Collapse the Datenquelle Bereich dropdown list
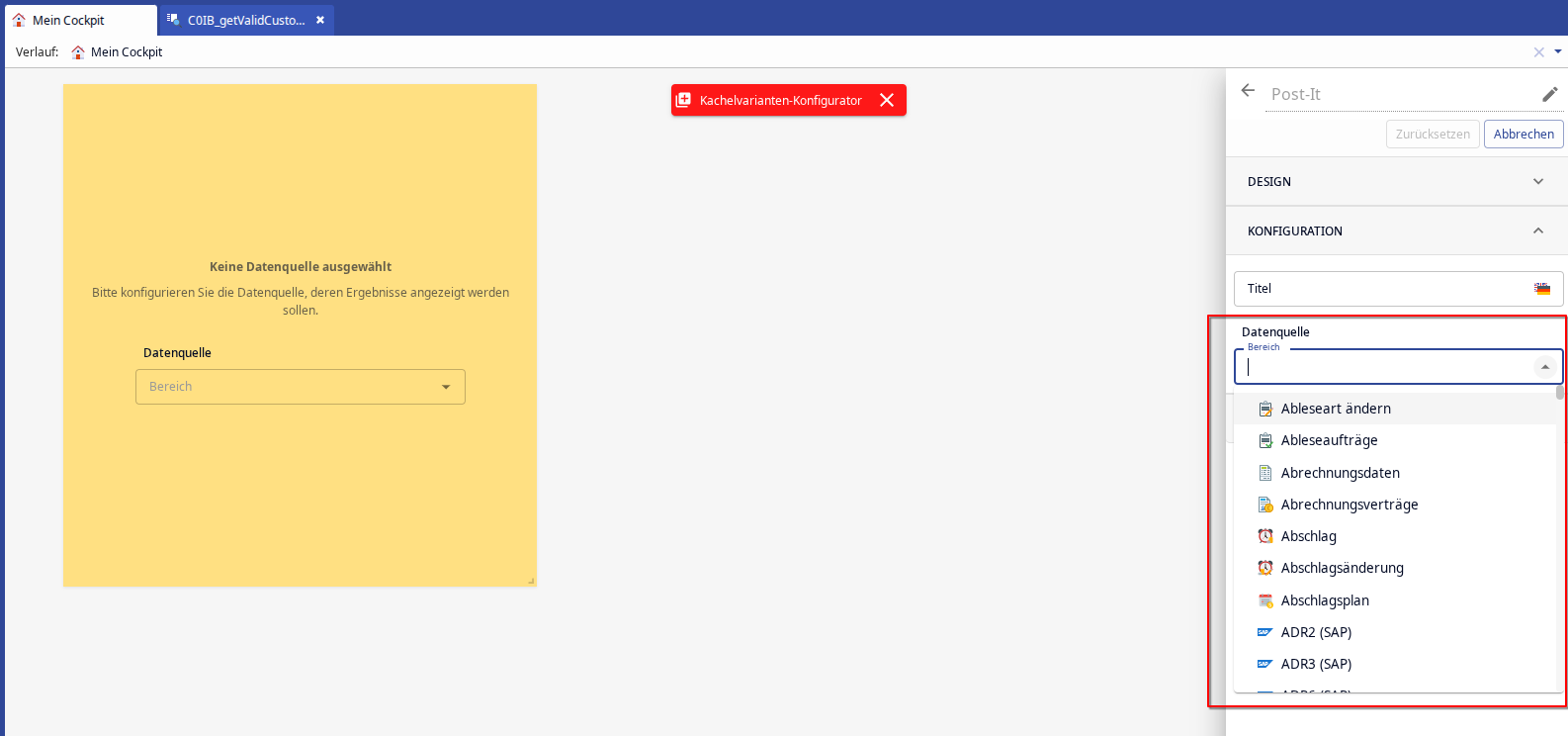 (1544, 367)
